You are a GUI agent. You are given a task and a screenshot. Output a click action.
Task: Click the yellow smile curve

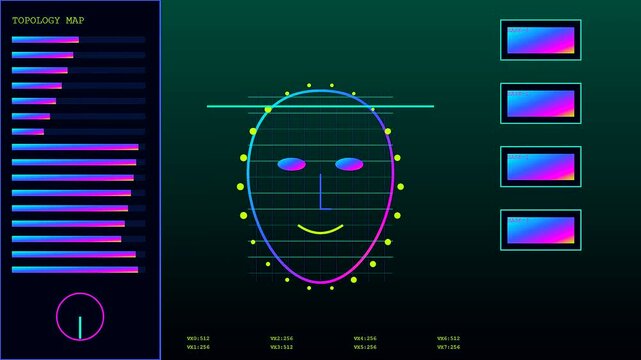320,229
